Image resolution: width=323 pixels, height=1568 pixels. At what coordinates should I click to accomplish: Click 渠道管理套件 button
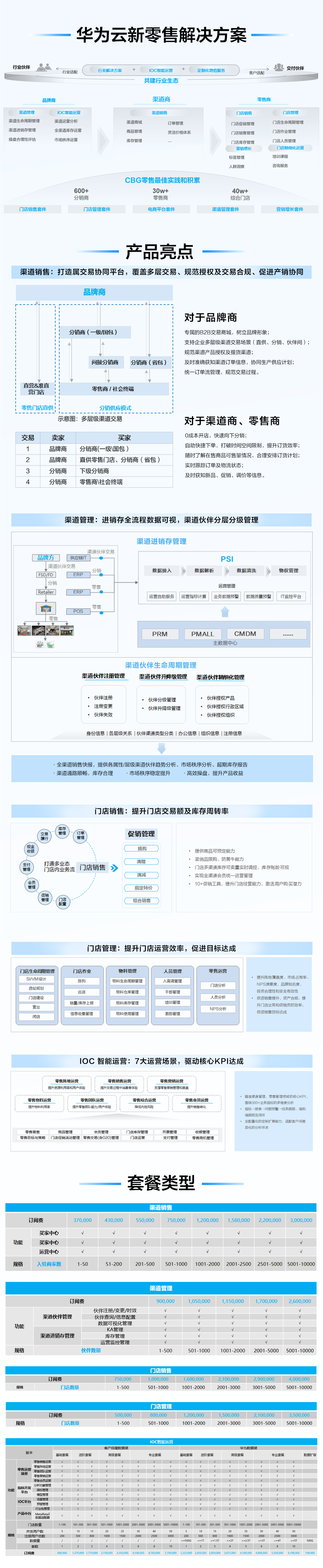225,209
